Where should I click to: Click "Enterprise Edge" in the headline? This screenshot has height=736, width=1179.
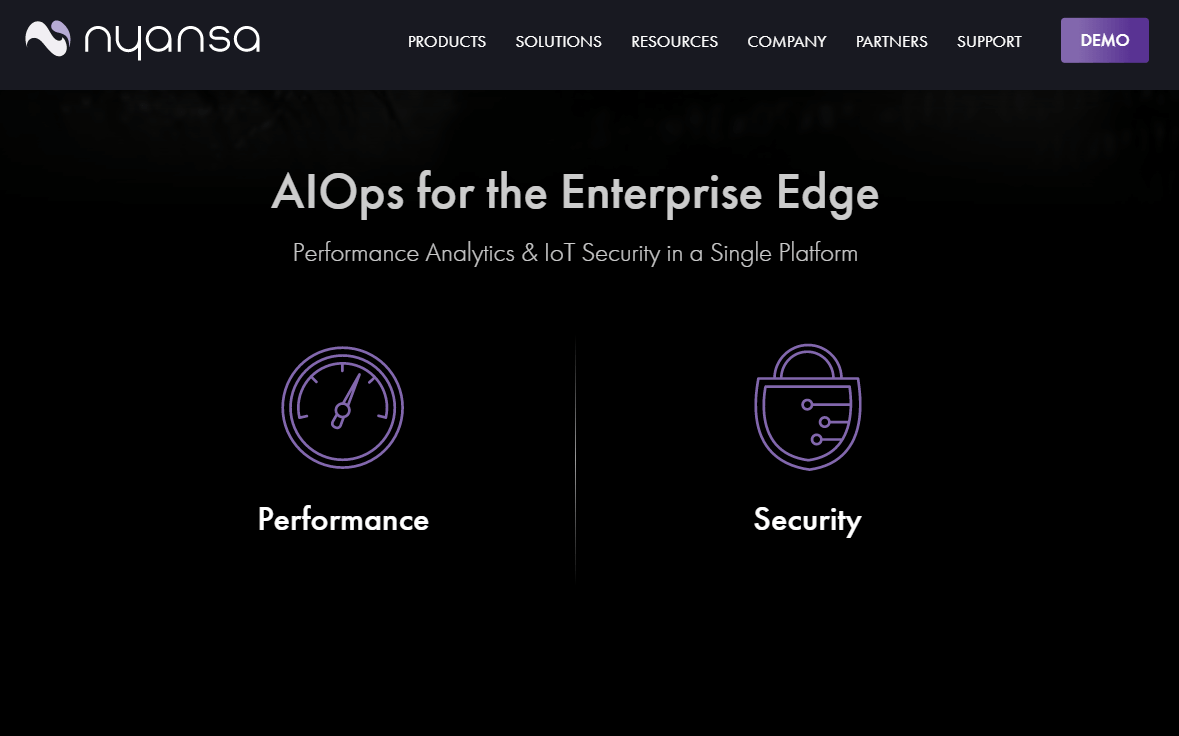coord(719,193)
